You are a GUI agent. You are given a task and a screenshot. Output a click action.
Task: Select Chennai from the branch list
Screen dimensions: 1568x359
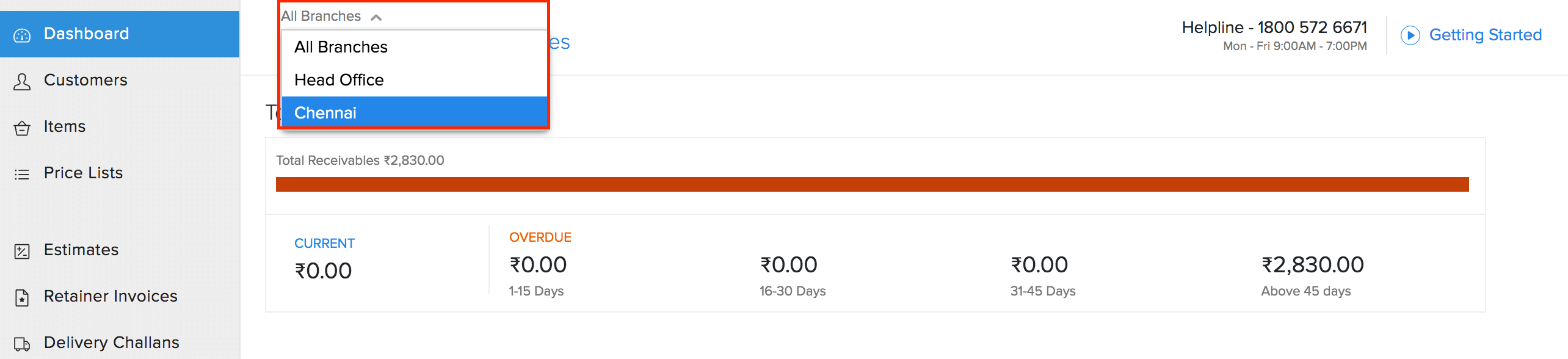325,113
